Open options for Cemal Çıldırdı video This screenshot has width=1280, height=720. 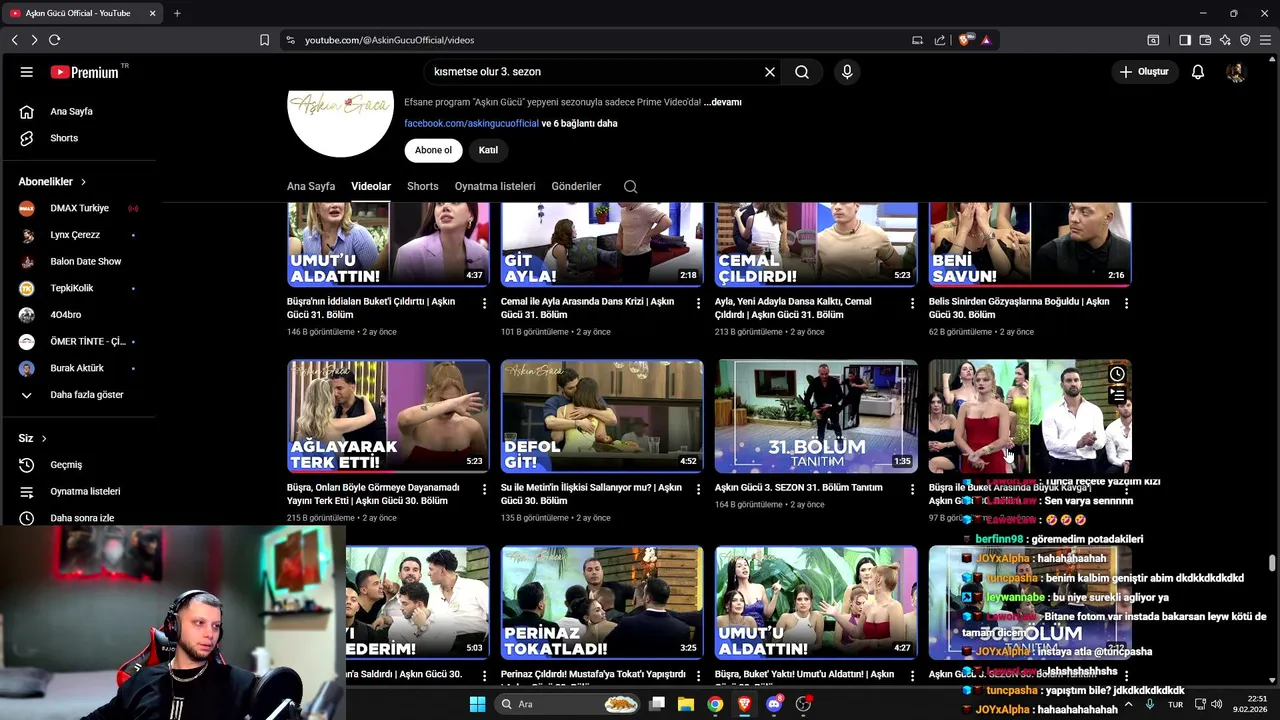[912, 303]
